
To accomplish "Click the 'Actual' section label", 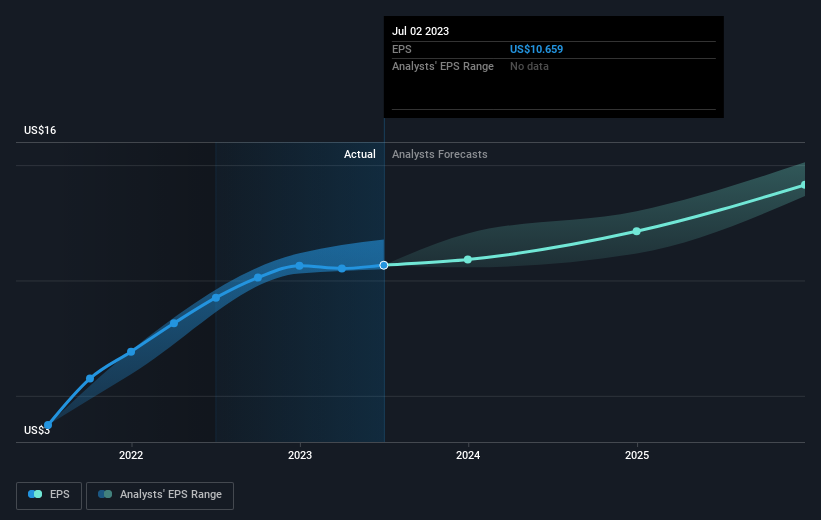I will pyautogui.click(x=359, y=154).
